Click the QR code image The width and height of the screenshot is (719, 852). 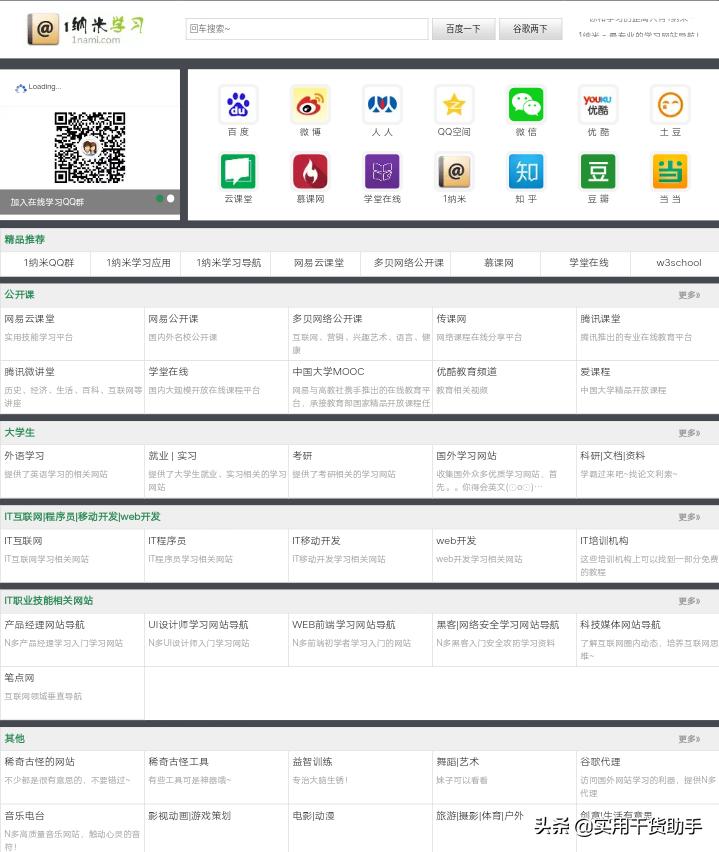pyautogui.click(x=90, y=147)
